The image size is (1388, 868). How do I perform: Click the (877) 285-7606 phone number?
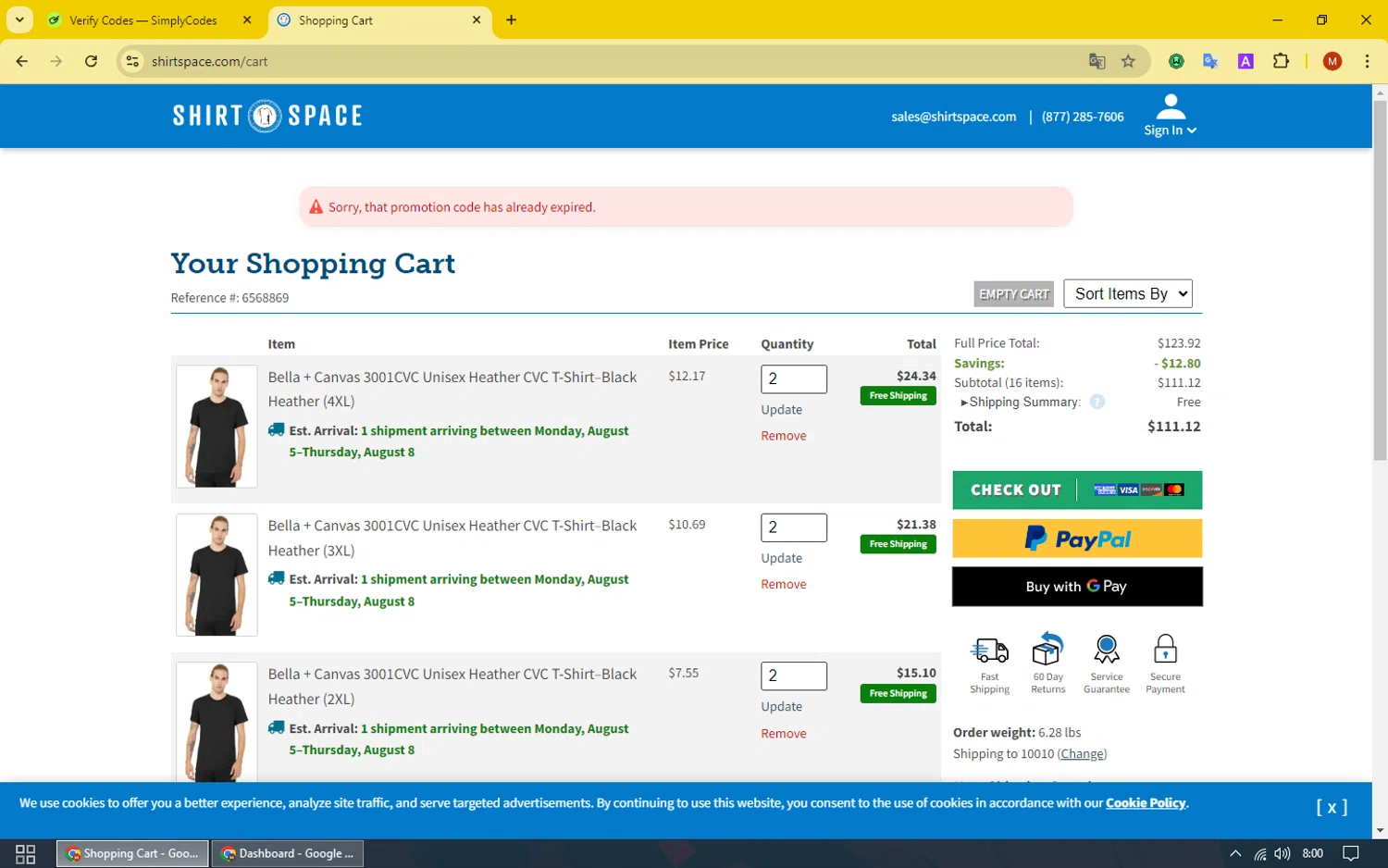tap(1083, 117)
